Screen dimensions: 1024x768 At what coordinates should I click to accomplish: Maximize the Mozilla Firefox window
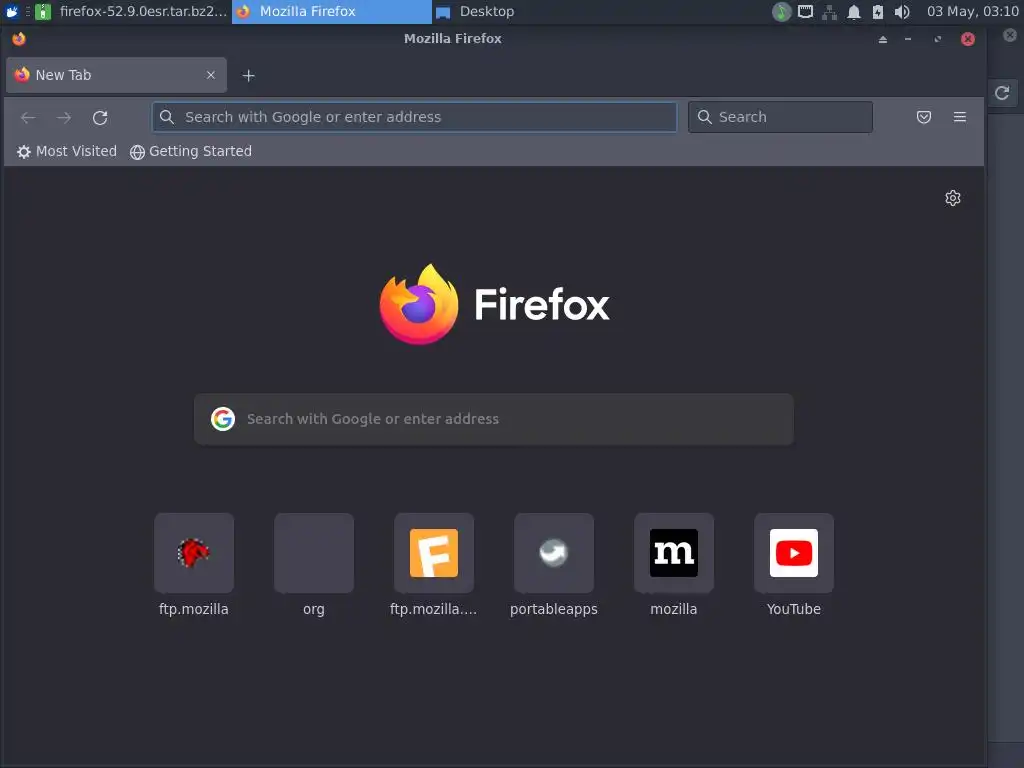[x=938, y=39]
